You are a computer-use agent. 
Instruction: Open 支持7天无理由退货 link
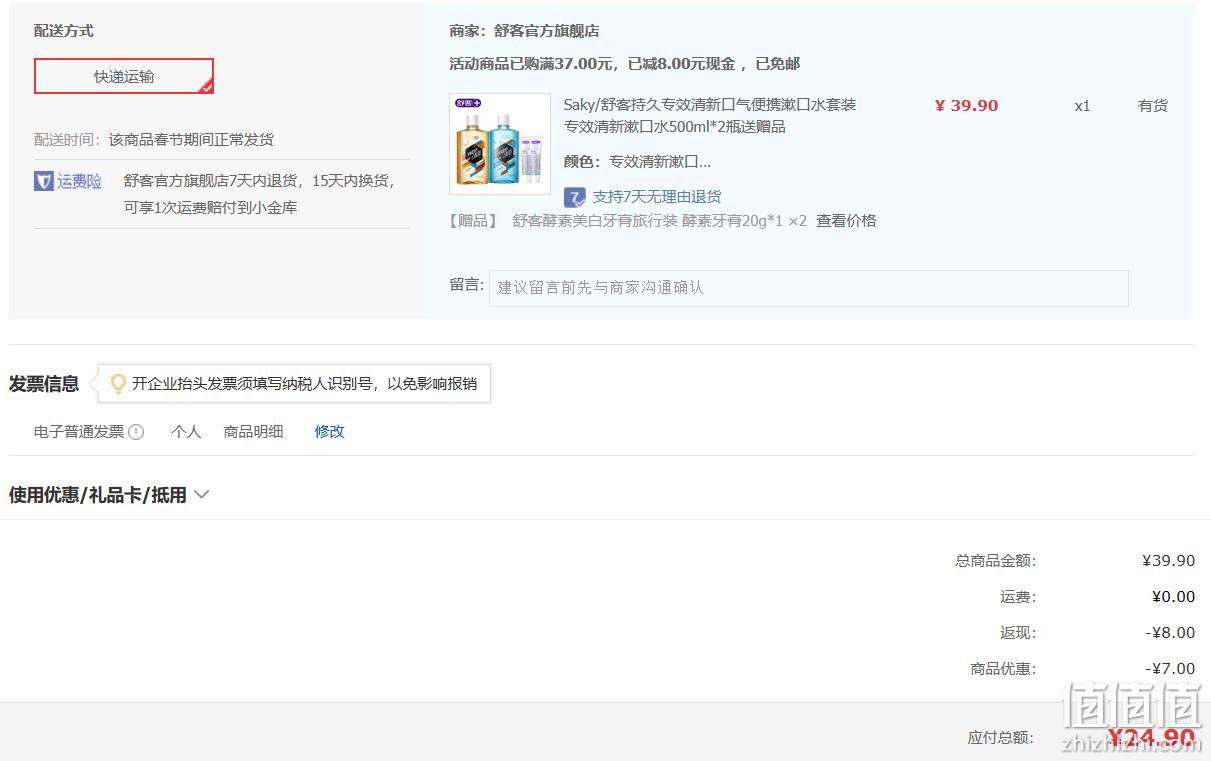coord(657,197)
